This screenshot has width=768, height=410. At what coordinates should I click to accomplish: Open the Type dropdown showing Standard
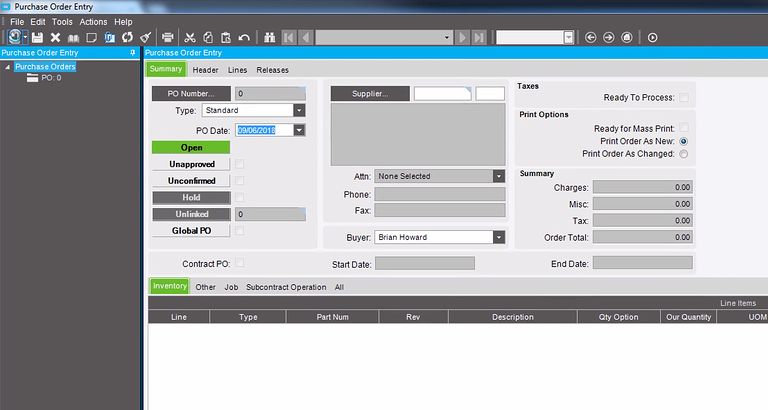(298, 110)
